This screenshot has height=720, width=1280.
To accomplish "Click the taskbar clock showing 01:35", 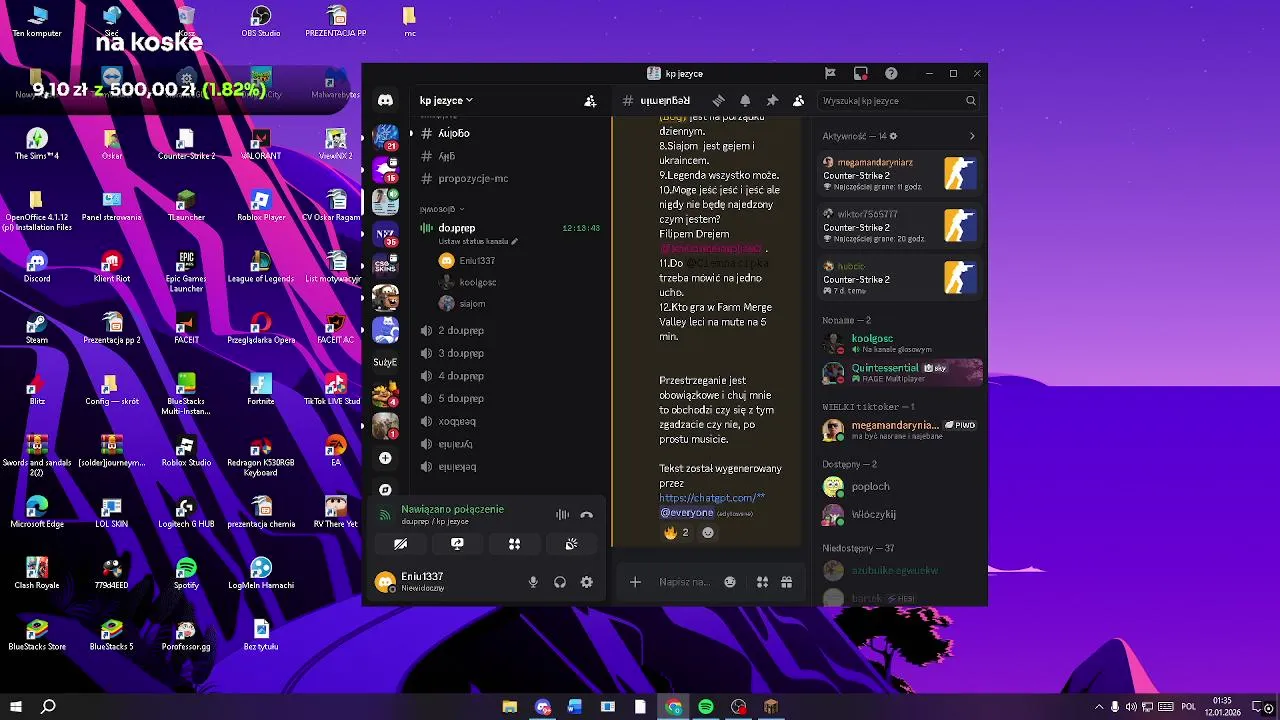I will coord(1222,707).
